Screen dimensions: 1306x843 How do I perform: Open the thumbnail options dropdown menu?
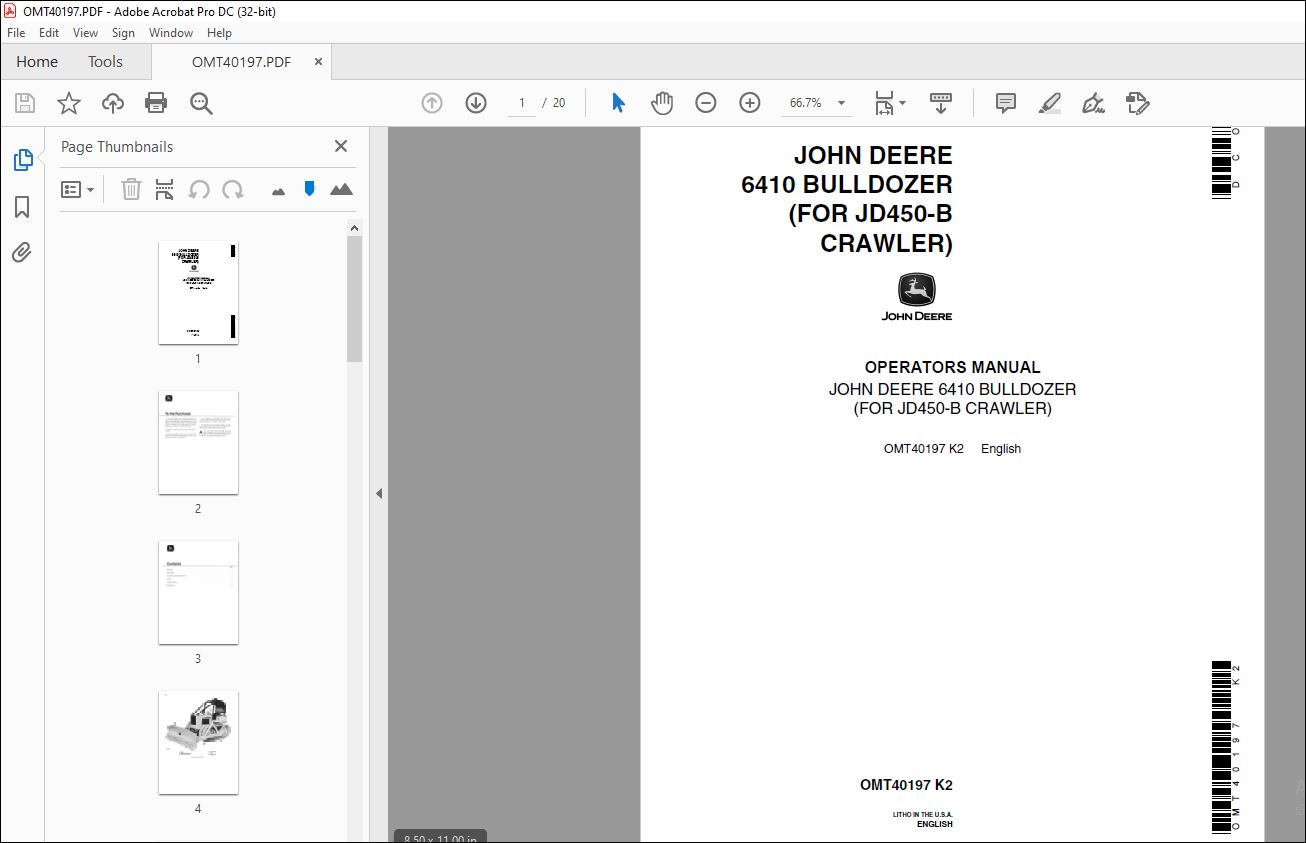coord(77,189)
